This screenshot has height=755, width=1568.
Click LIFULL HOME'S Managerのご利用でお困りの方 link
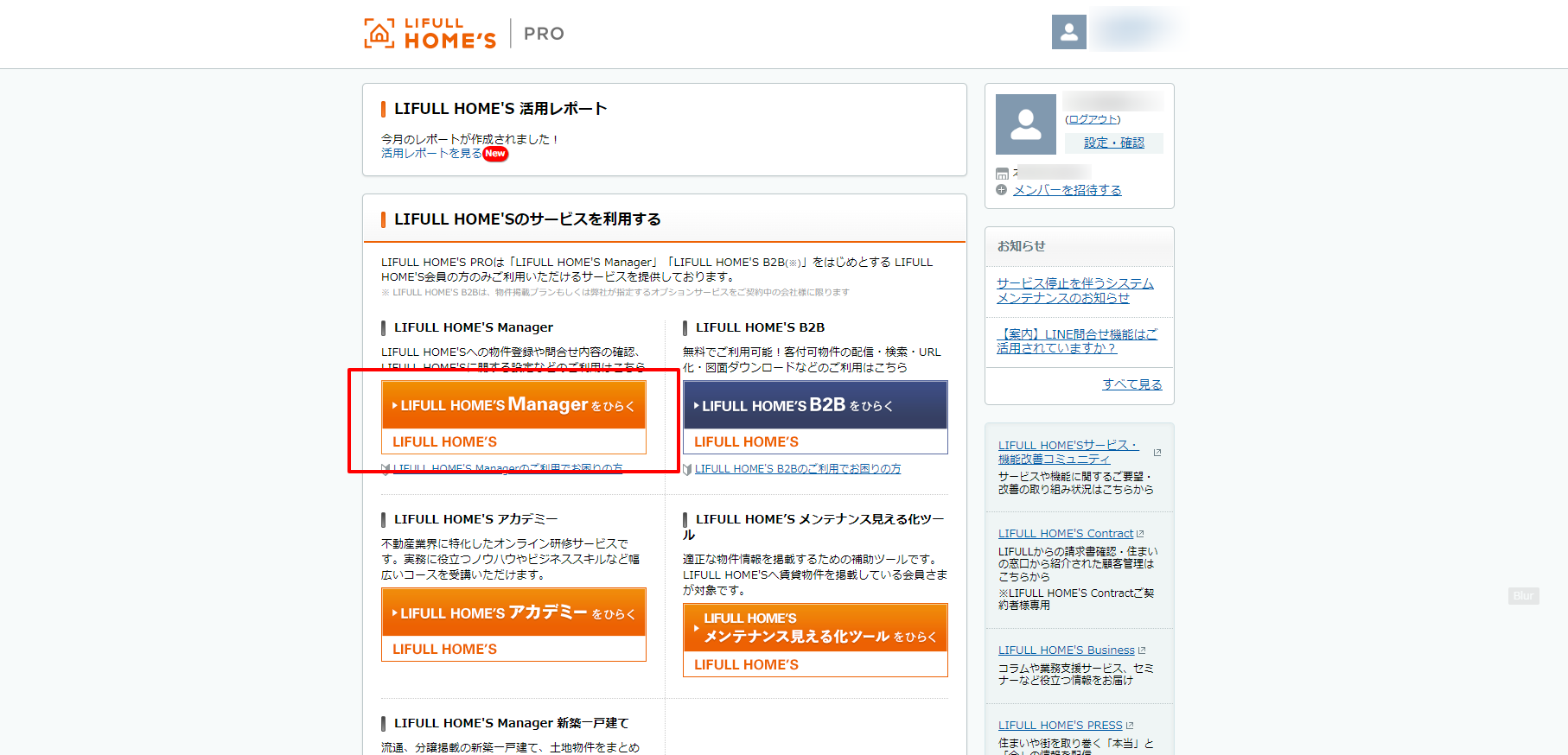click(x=508, y=469)
